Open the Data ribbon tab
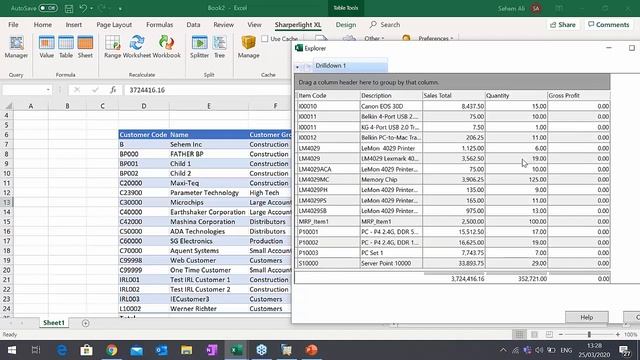The image size is (640, 360). coord(193,24)
